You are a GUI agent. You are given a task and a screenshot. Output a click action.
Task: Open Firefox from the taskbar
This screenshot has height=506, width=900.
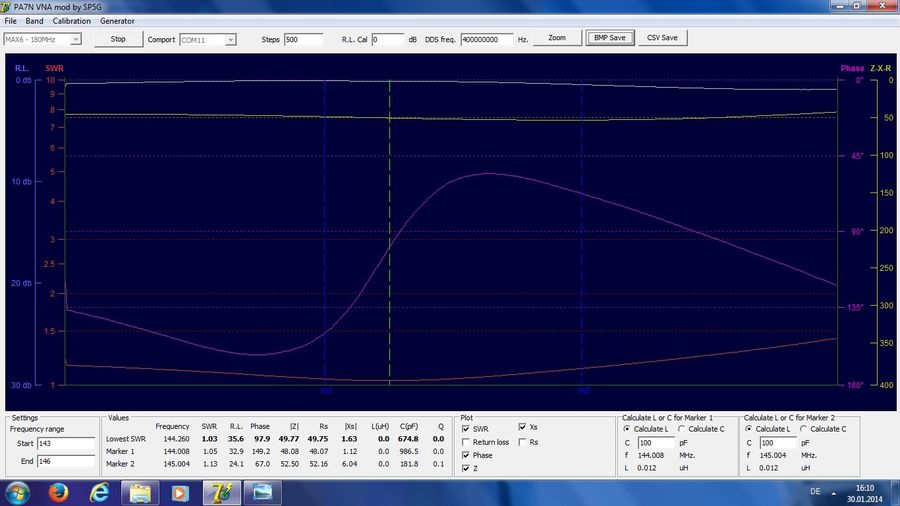(58, 492)
